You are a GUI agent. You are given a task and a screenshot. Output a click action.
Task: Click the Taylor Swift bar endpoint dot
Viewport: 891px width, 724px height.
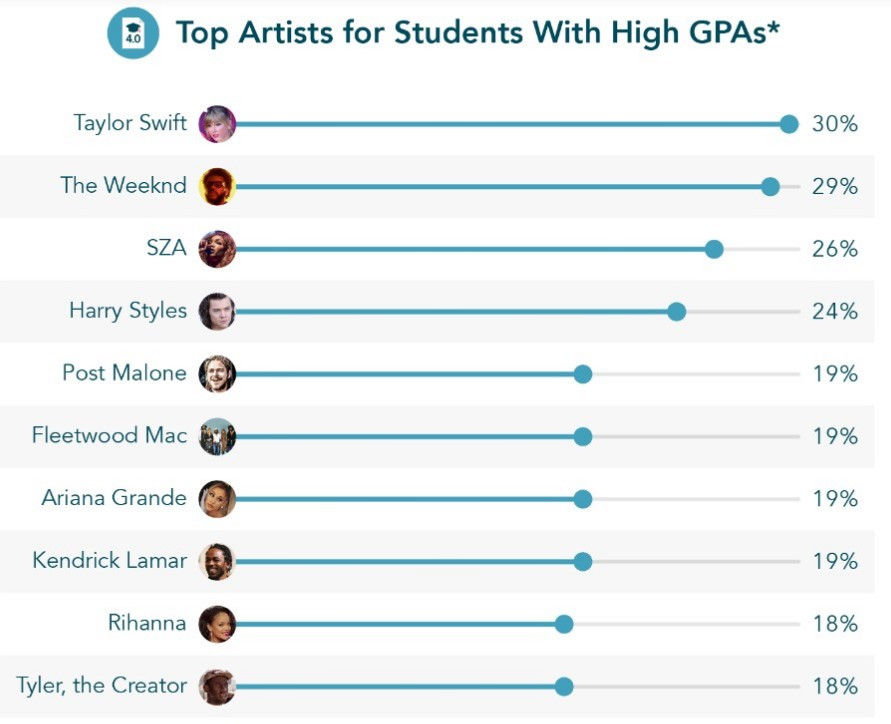pyautogui.click(x=789, y=124)
